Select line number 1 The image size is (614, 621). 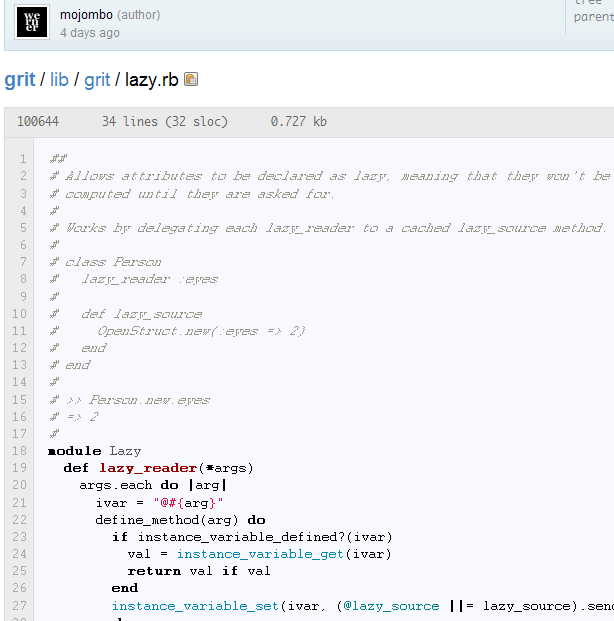pyautogui.click(x=23, y=159)
